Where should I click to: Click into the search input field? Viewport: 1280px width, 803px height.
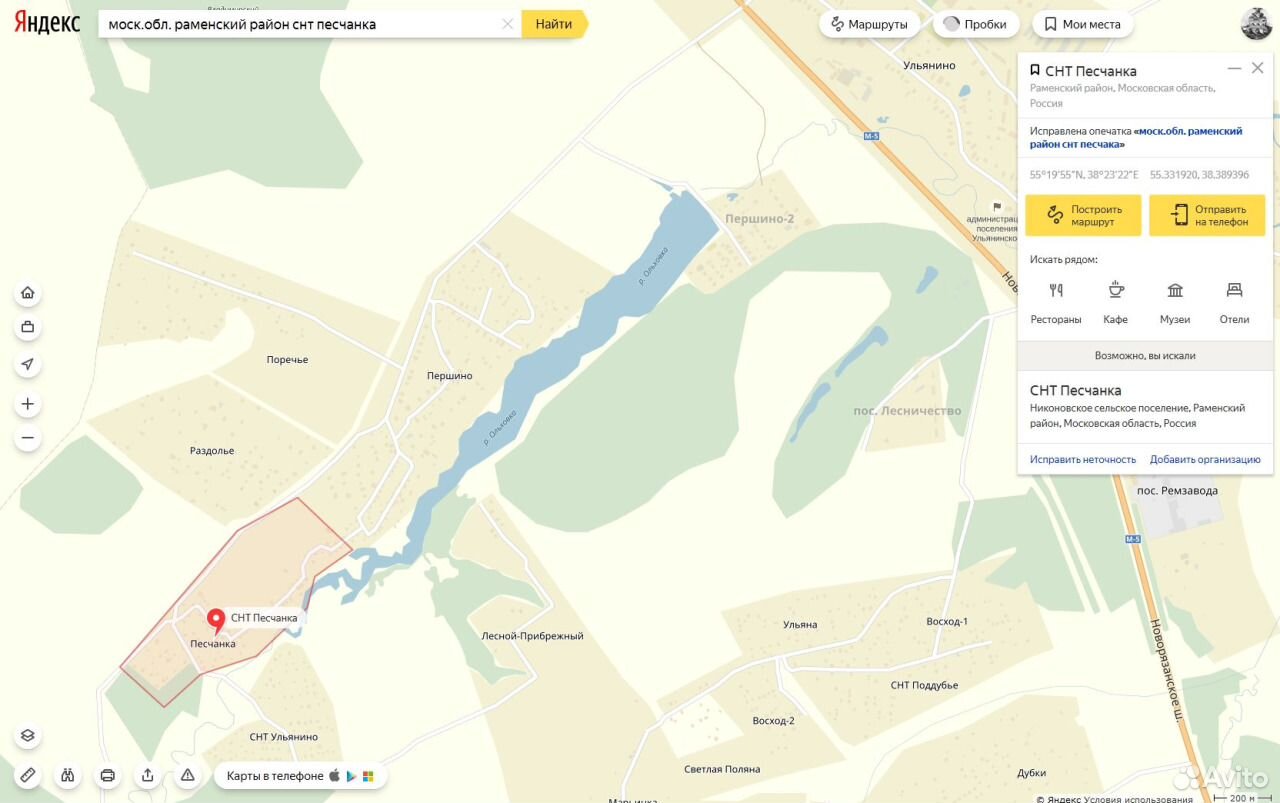click(298, 24)
